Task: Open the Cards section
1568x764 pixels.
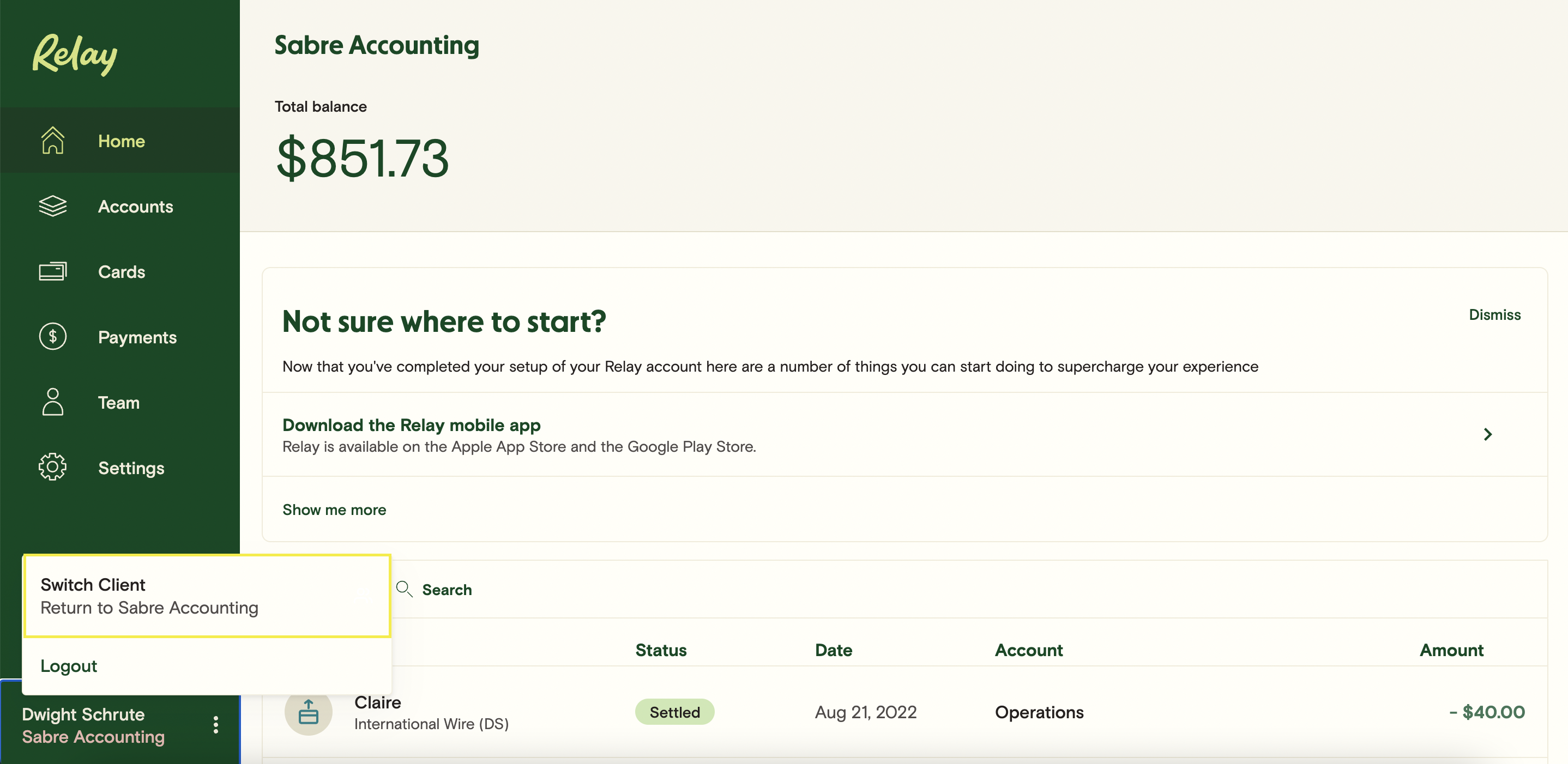Action: [120, 271]
